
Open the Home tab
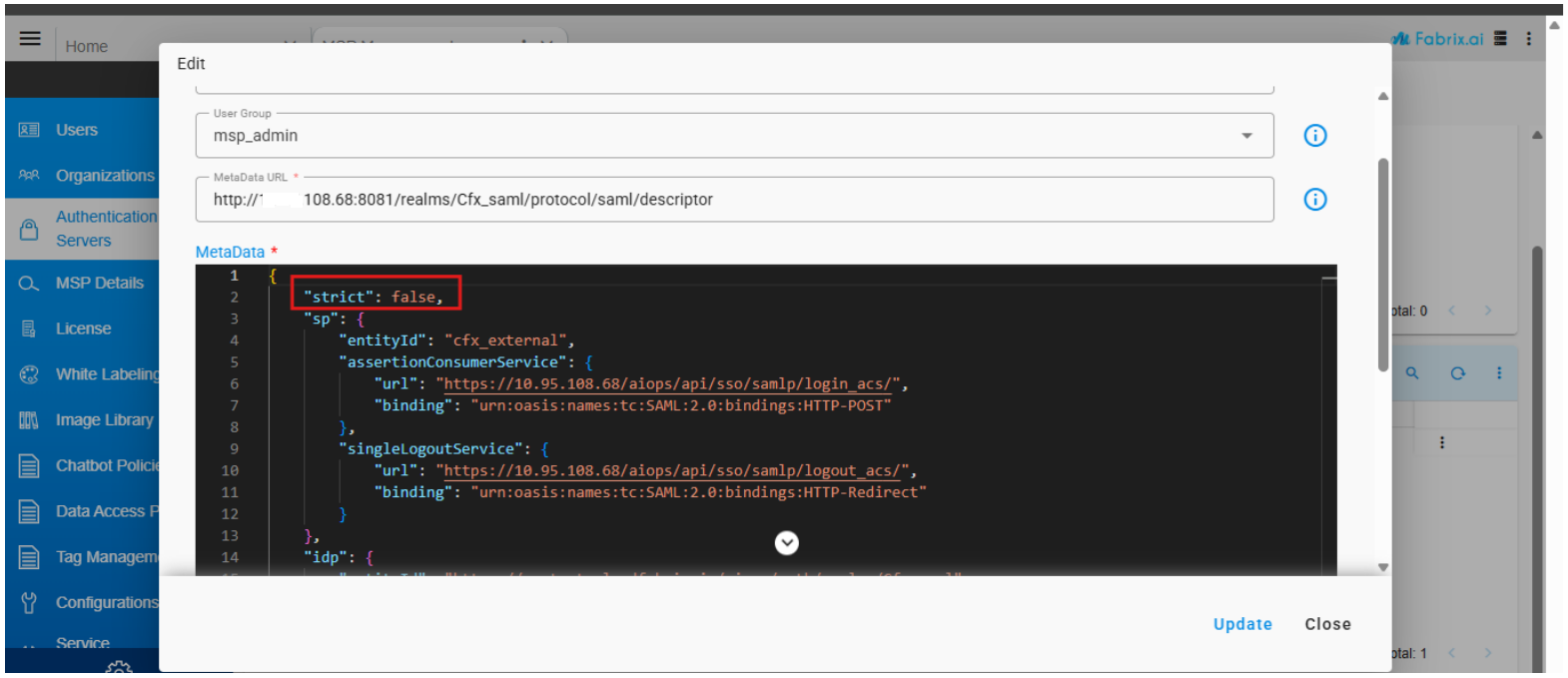click(86, 46)
